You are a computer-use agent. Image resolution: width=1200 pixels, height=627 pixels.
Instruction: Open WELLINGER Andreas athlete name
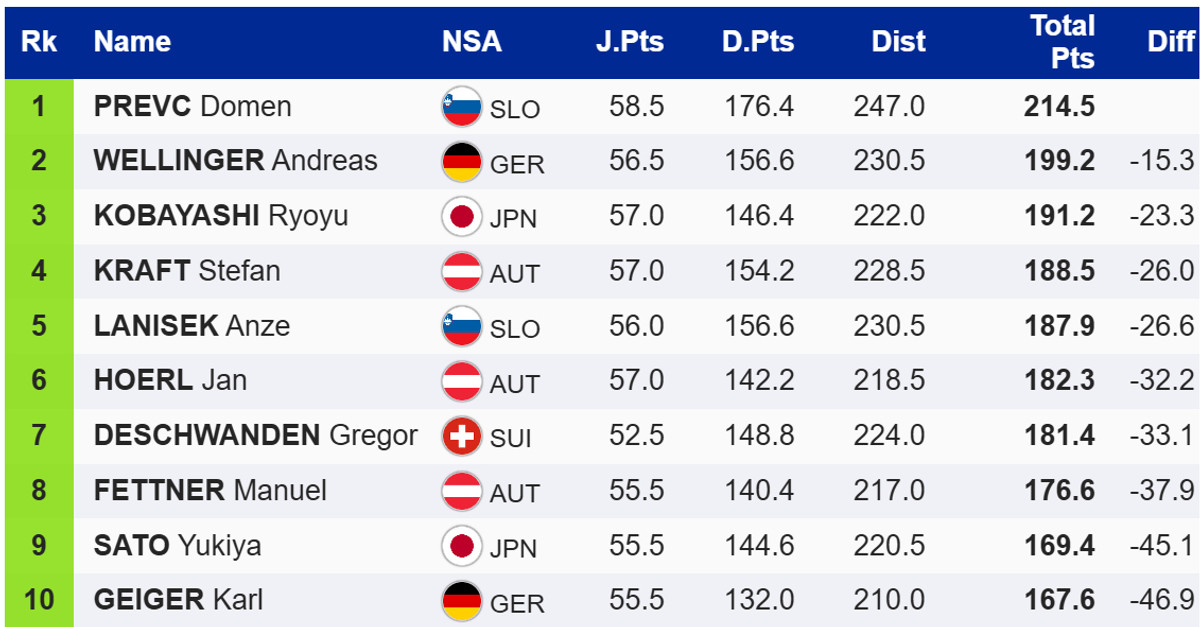(x=235, y=161)
